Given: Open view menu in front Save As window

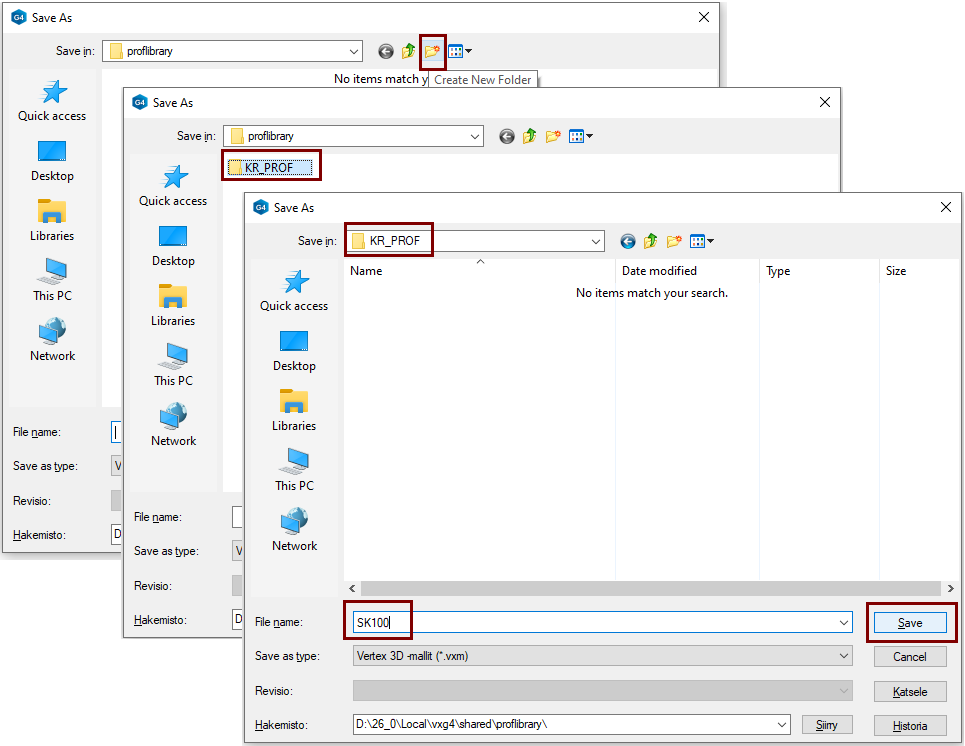Looking at the screenshot, I should tap(702, 241).
